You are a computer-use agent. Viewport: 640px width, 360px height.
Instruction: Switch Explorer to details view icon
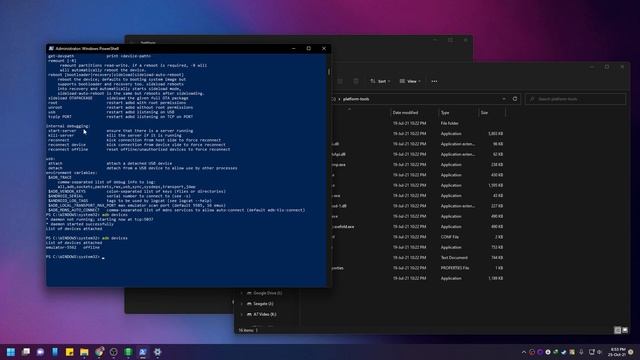point(618,330)
